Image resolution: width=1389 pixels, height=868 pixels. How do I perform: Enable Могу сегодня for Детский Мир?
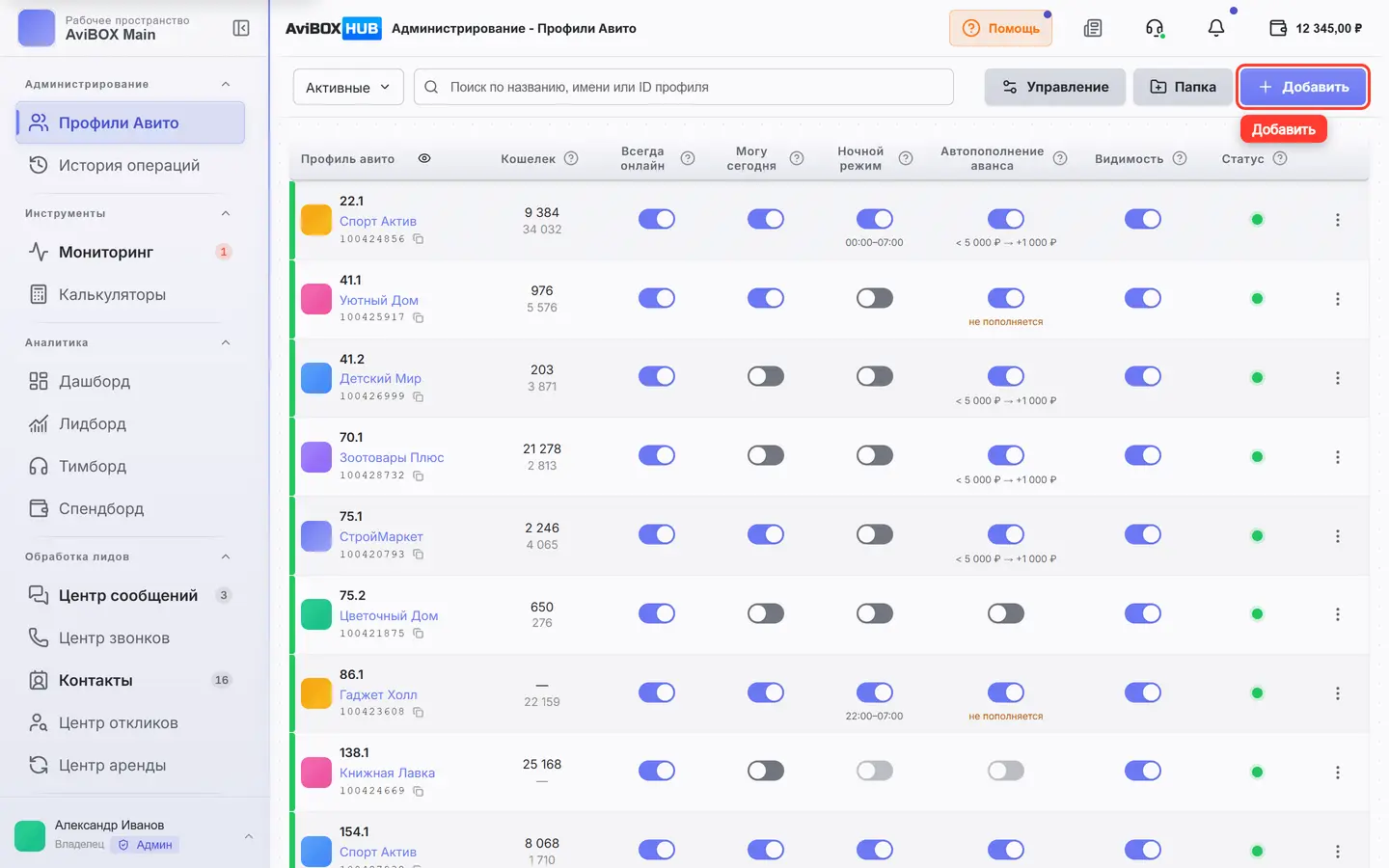(x=766, y=376)
